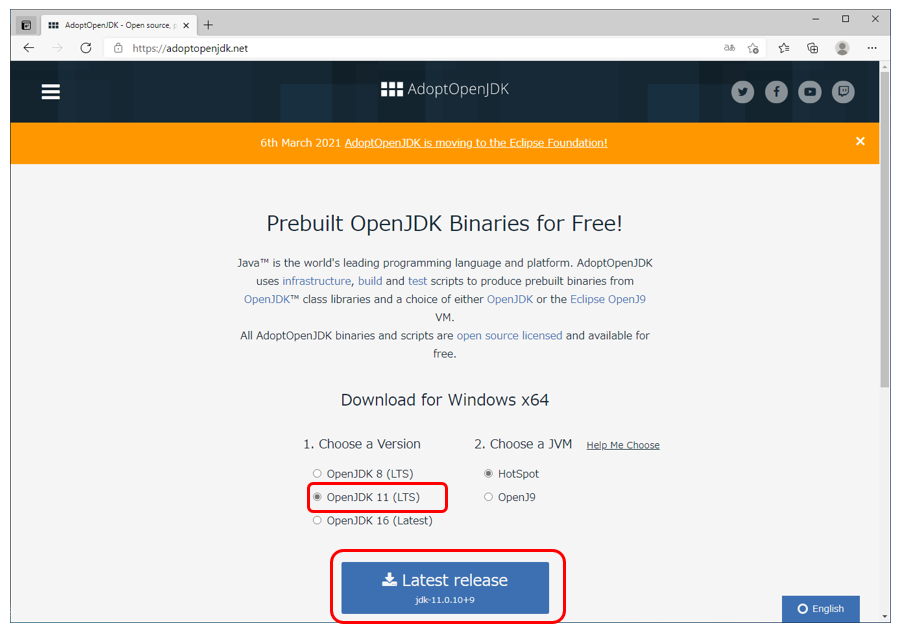Reload the page with the refresh icon
Viewport: 908px width, 632px height.
[86, 48]
